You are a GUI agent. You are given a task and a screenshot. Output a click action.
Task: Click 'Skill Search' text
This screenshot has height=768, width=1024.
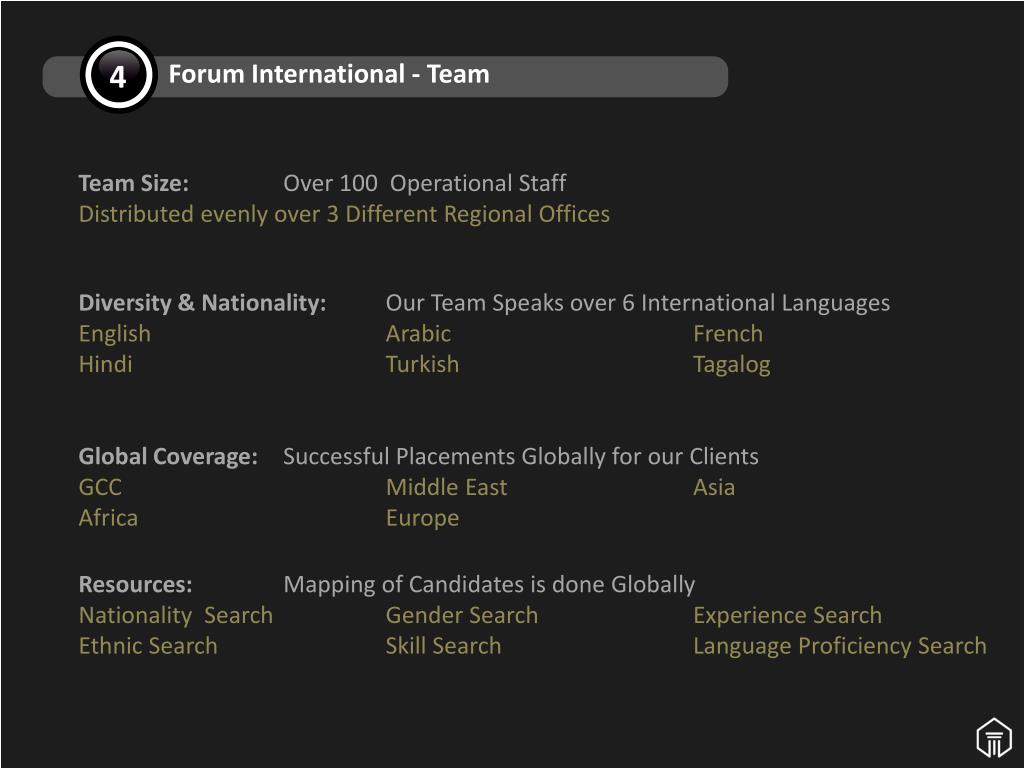pos(443,646)
